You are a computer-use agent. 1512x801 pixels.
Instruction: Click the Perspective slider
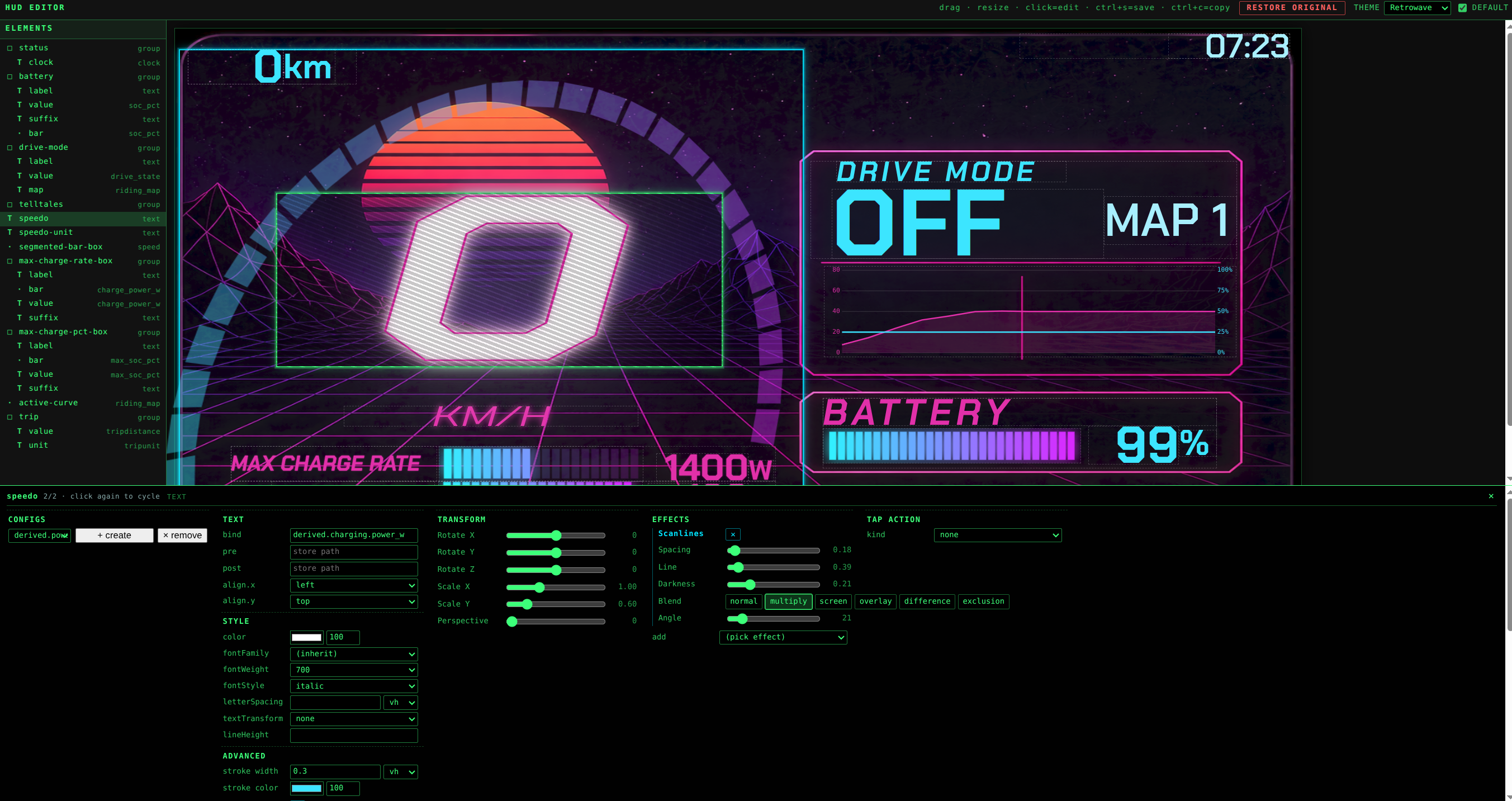555,622
